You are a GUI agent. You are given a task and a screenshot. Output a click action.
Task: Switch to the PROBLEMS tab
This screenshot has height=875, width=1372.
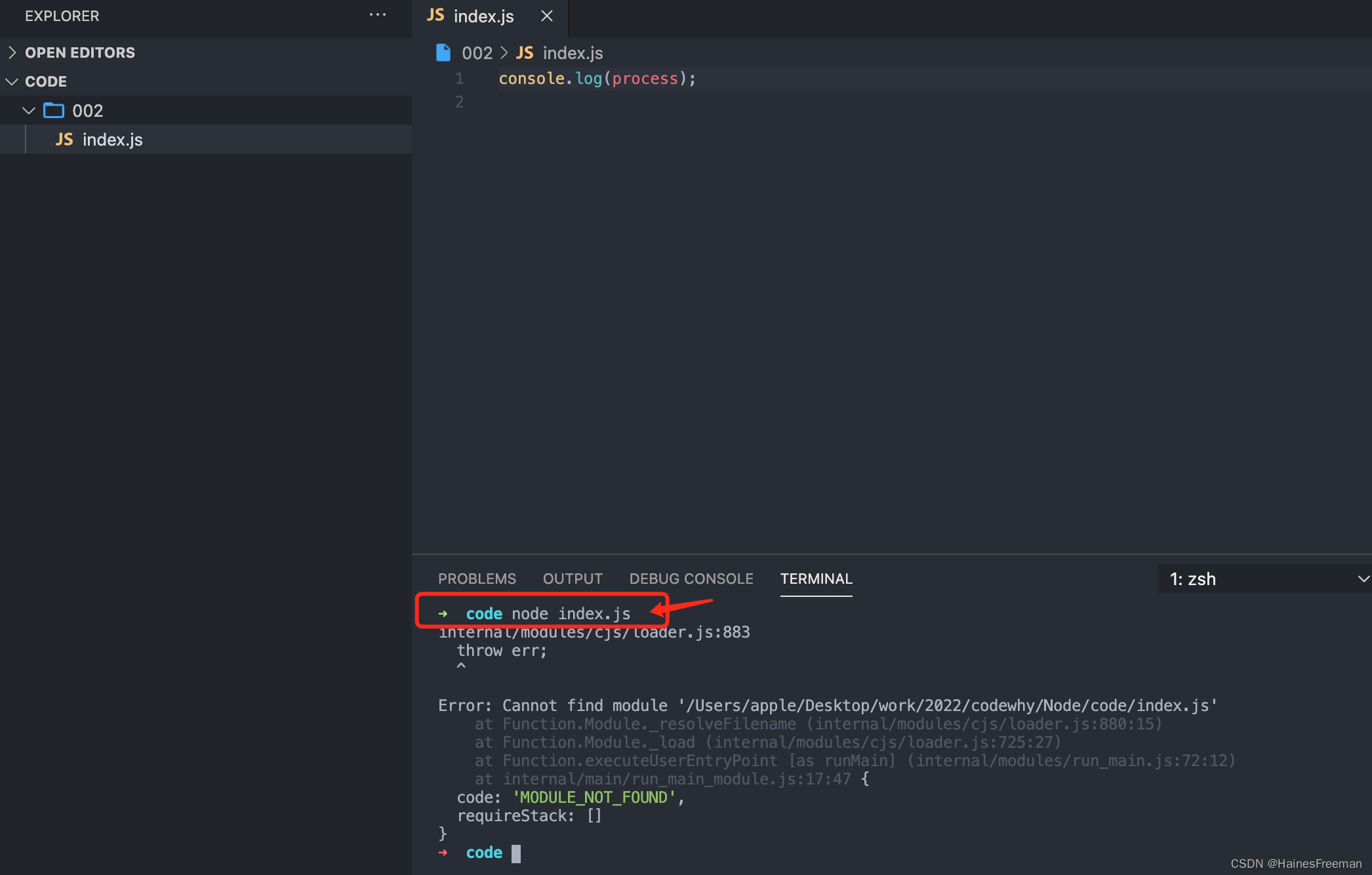point(477,579)
